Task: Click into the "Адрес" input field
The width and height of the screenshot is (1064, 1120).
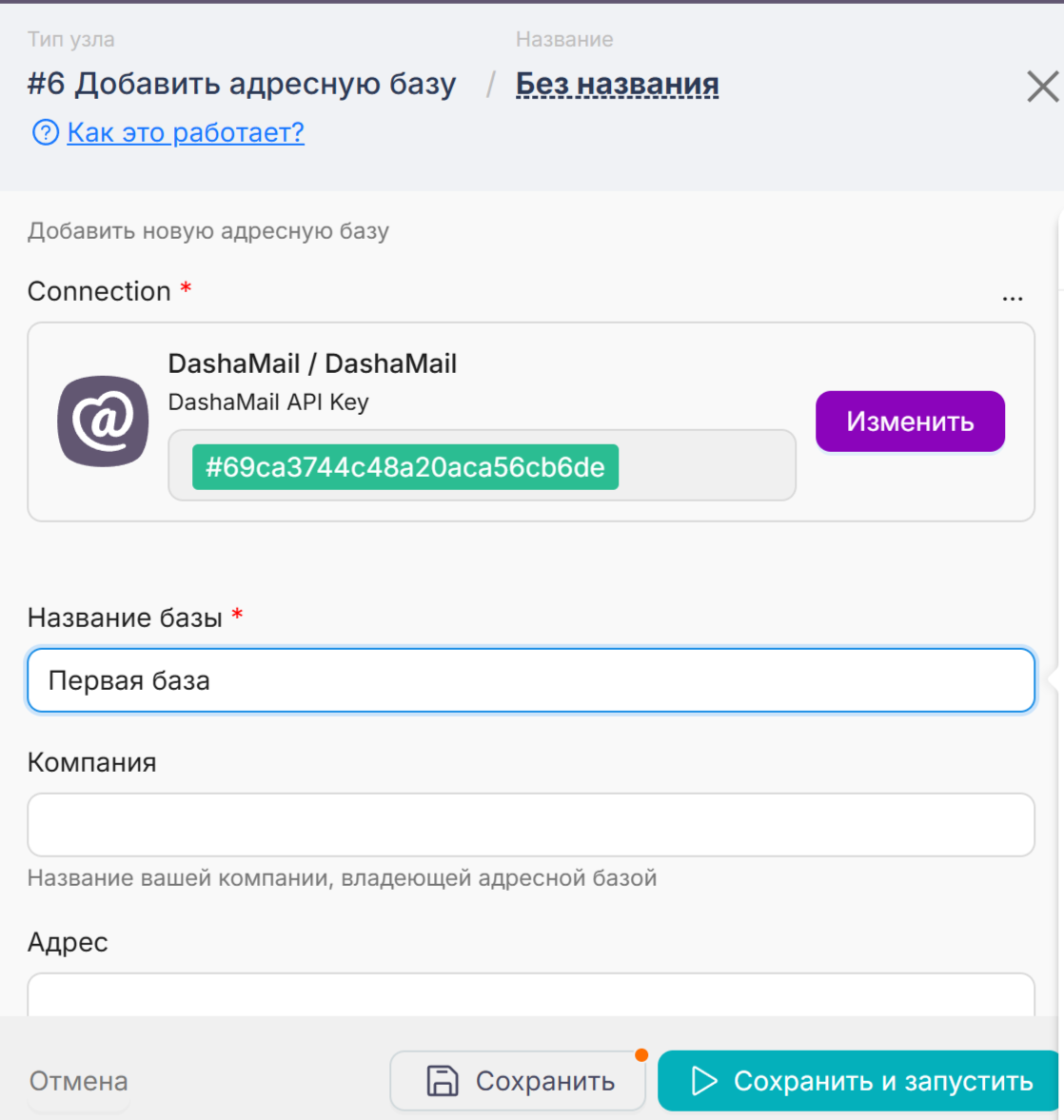Action: tap(530, 995)
